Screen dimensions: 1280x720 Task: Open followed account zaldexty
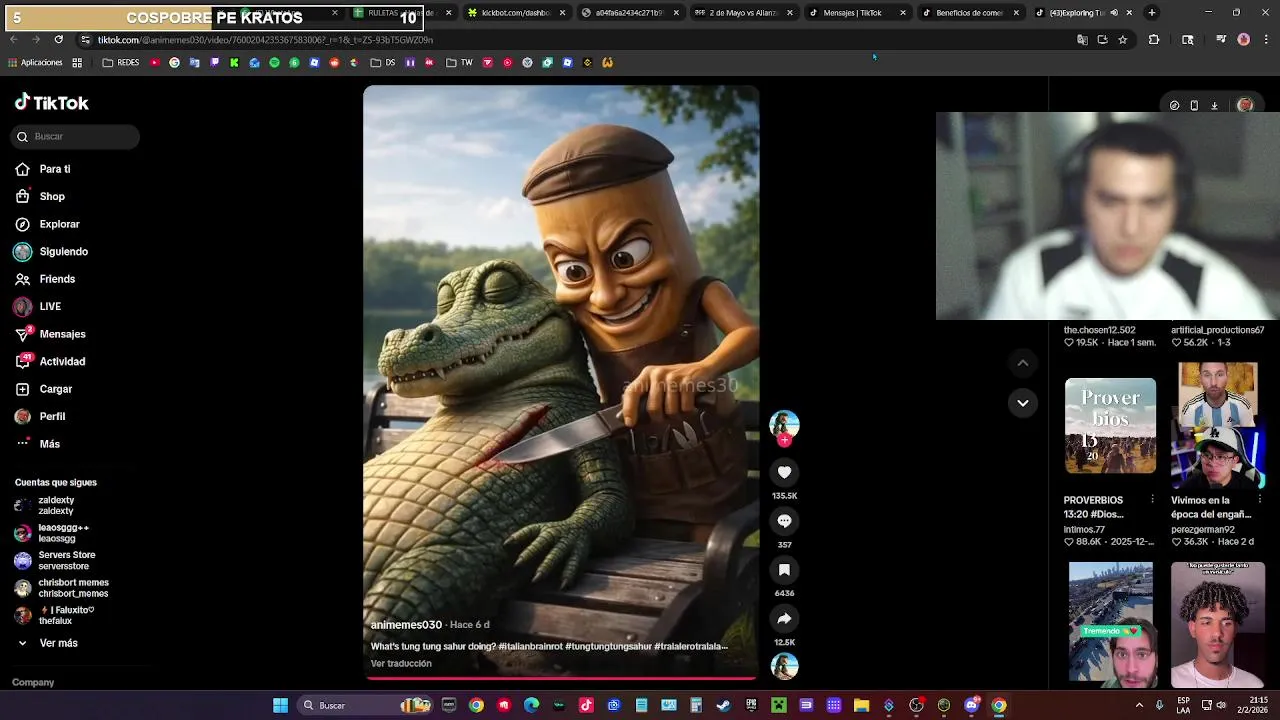pyautogui.click(x=45, y=506)
